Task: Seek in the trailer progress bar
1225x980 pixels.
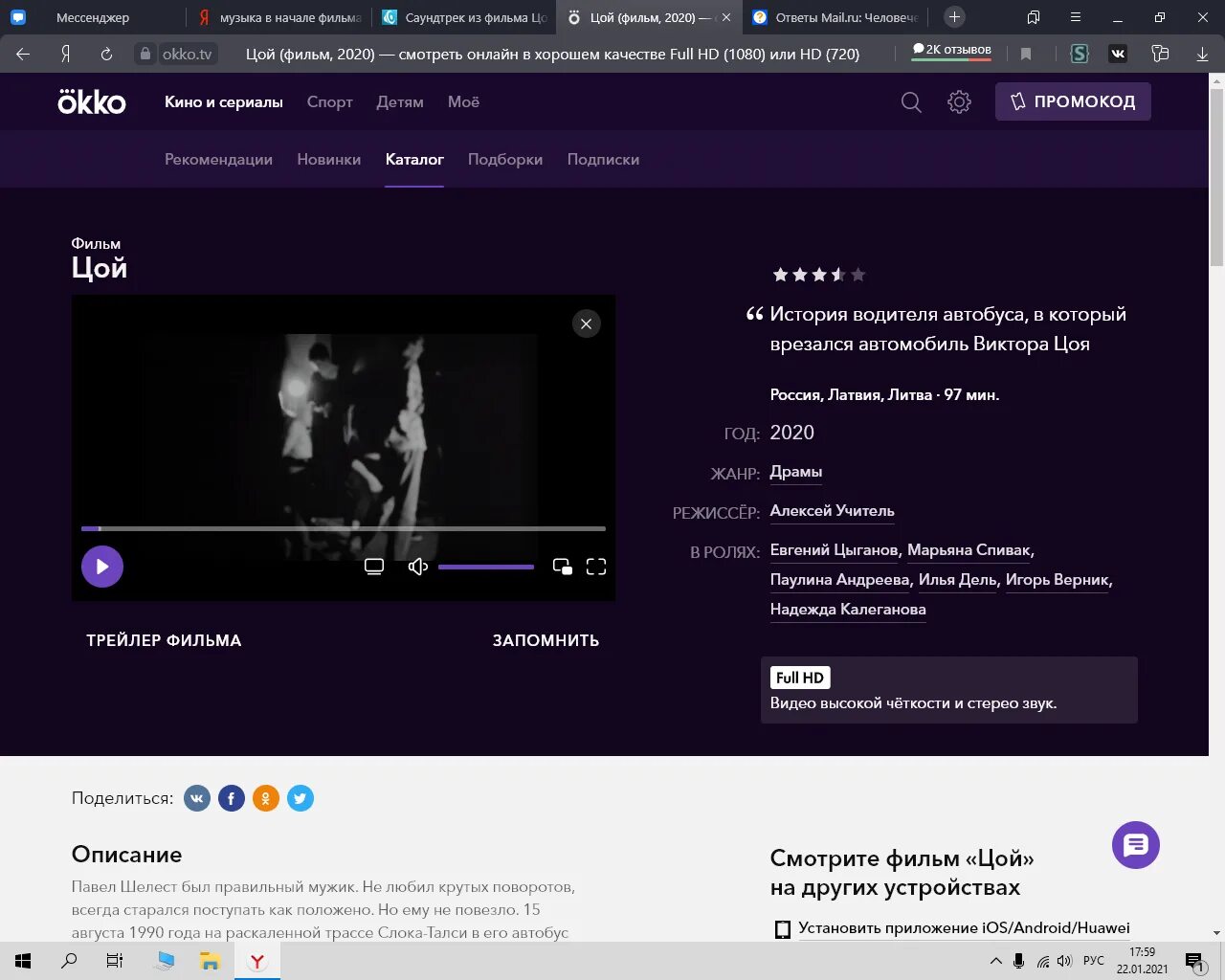Action: pos(344,528)
